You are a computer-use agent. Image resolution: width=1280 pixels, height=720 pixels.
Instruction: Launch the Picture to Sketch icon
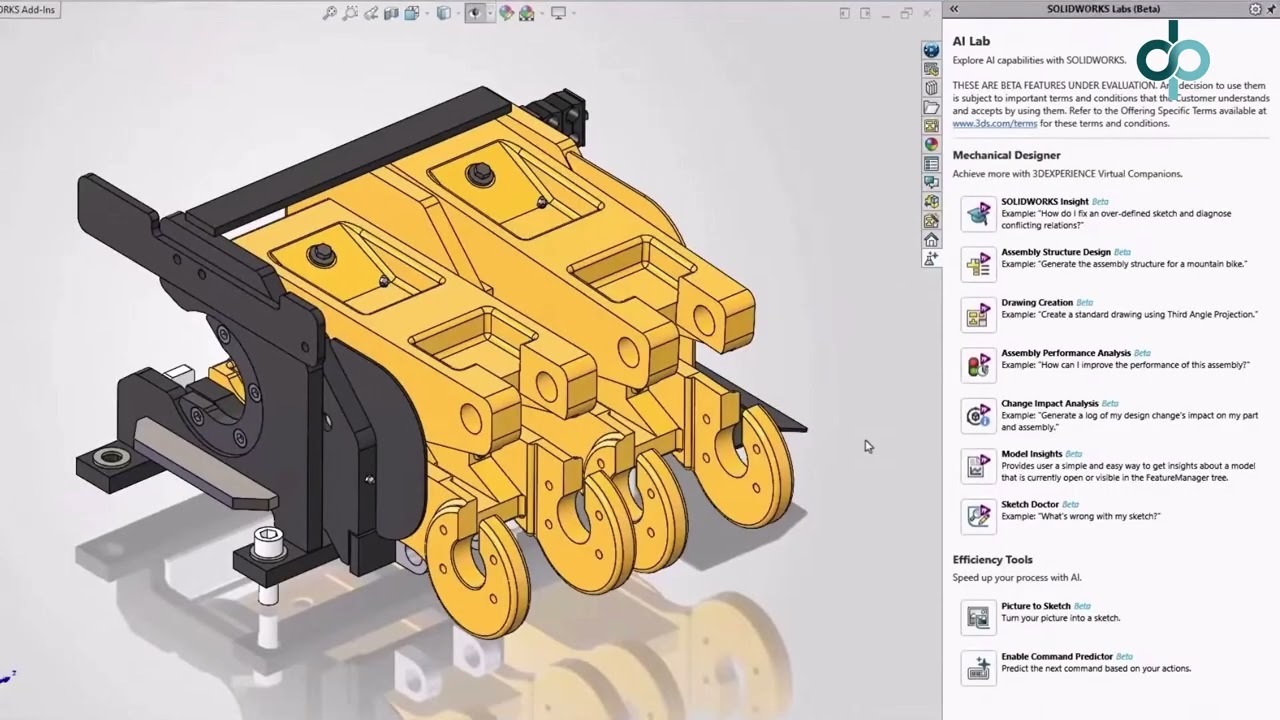[x=978, y=617]
